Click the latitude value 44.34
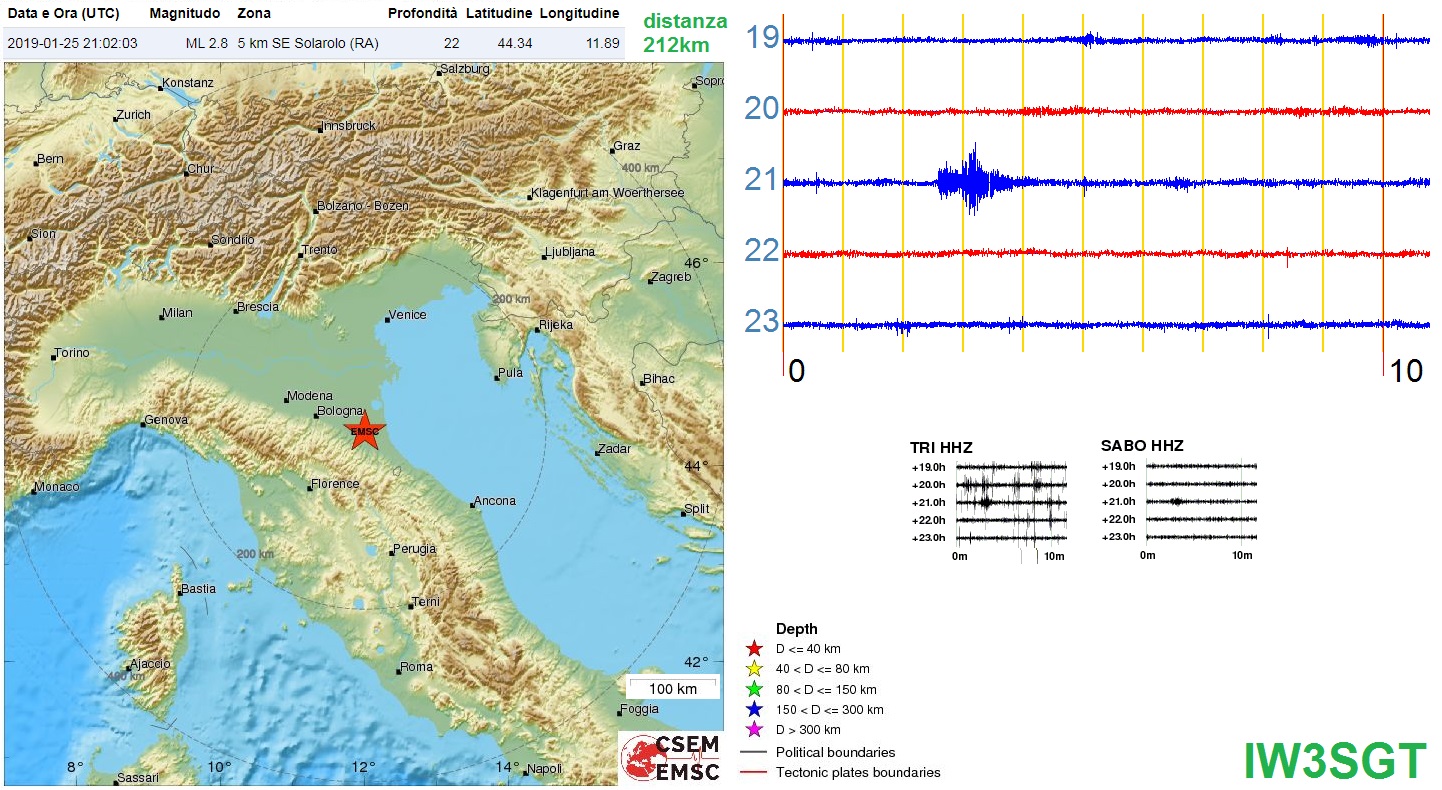Viewport: 1442px width, 790px height. point(514,43)
